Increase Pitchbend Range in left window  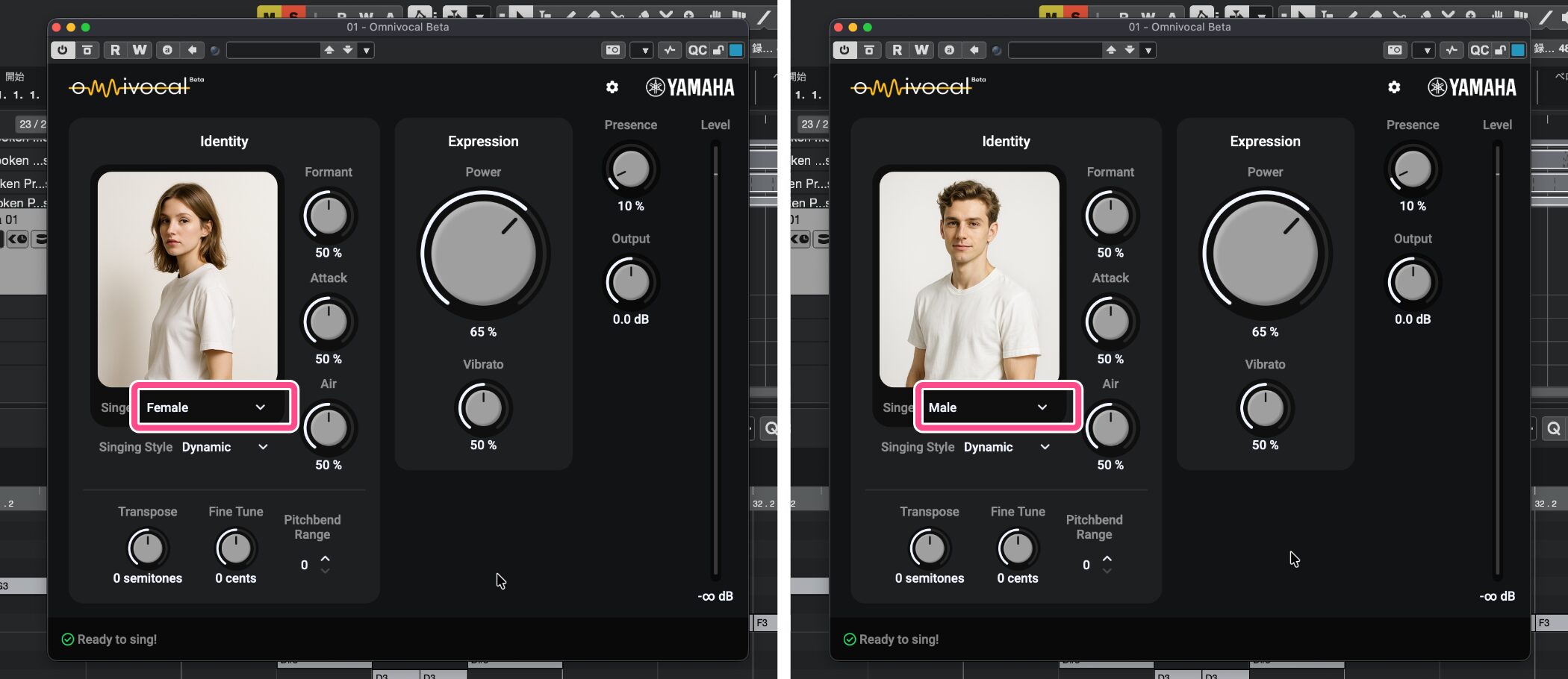(326, 558)
